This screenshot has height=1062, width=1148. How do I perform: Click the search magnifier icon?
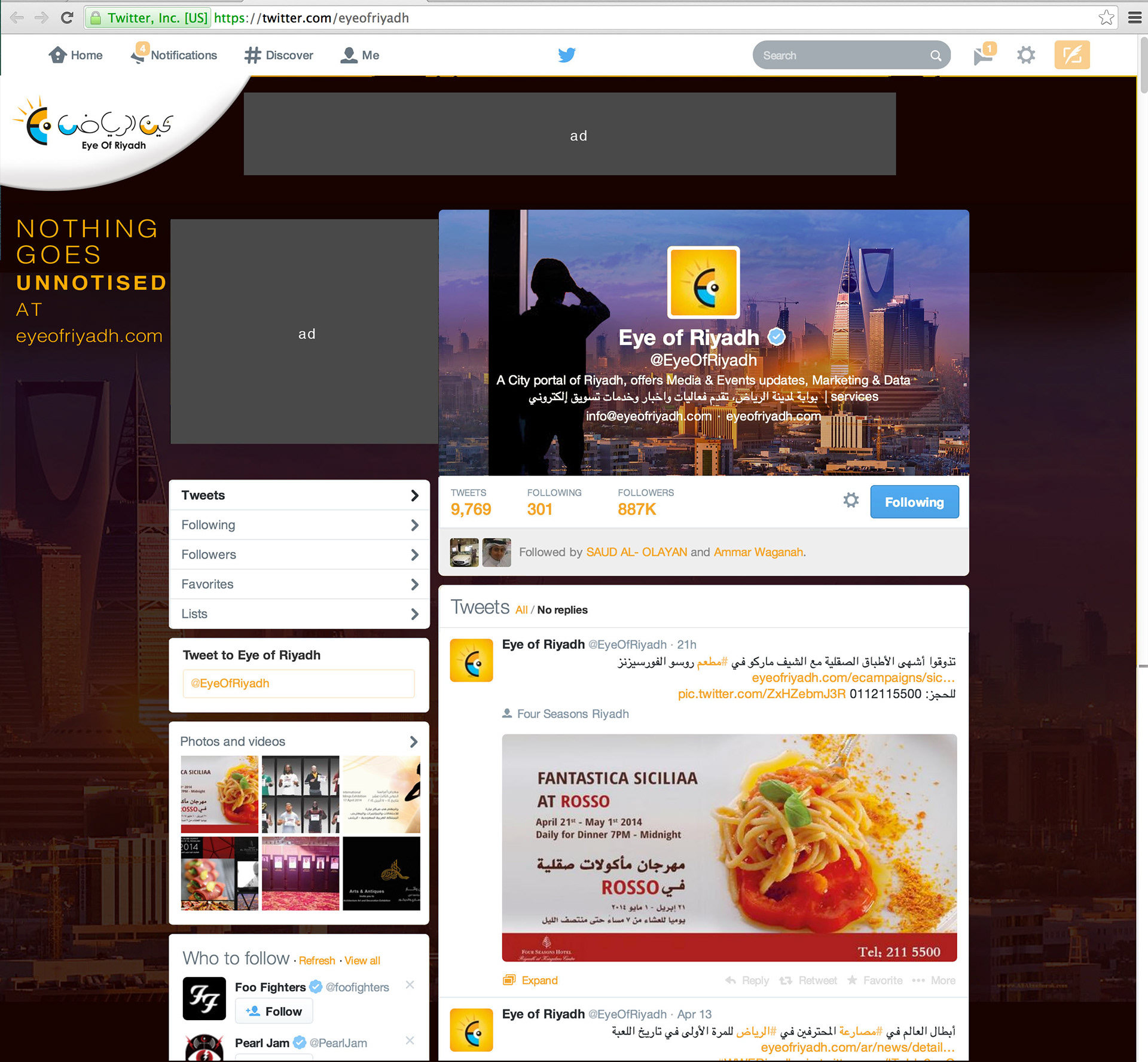click(x=936, y=56)
